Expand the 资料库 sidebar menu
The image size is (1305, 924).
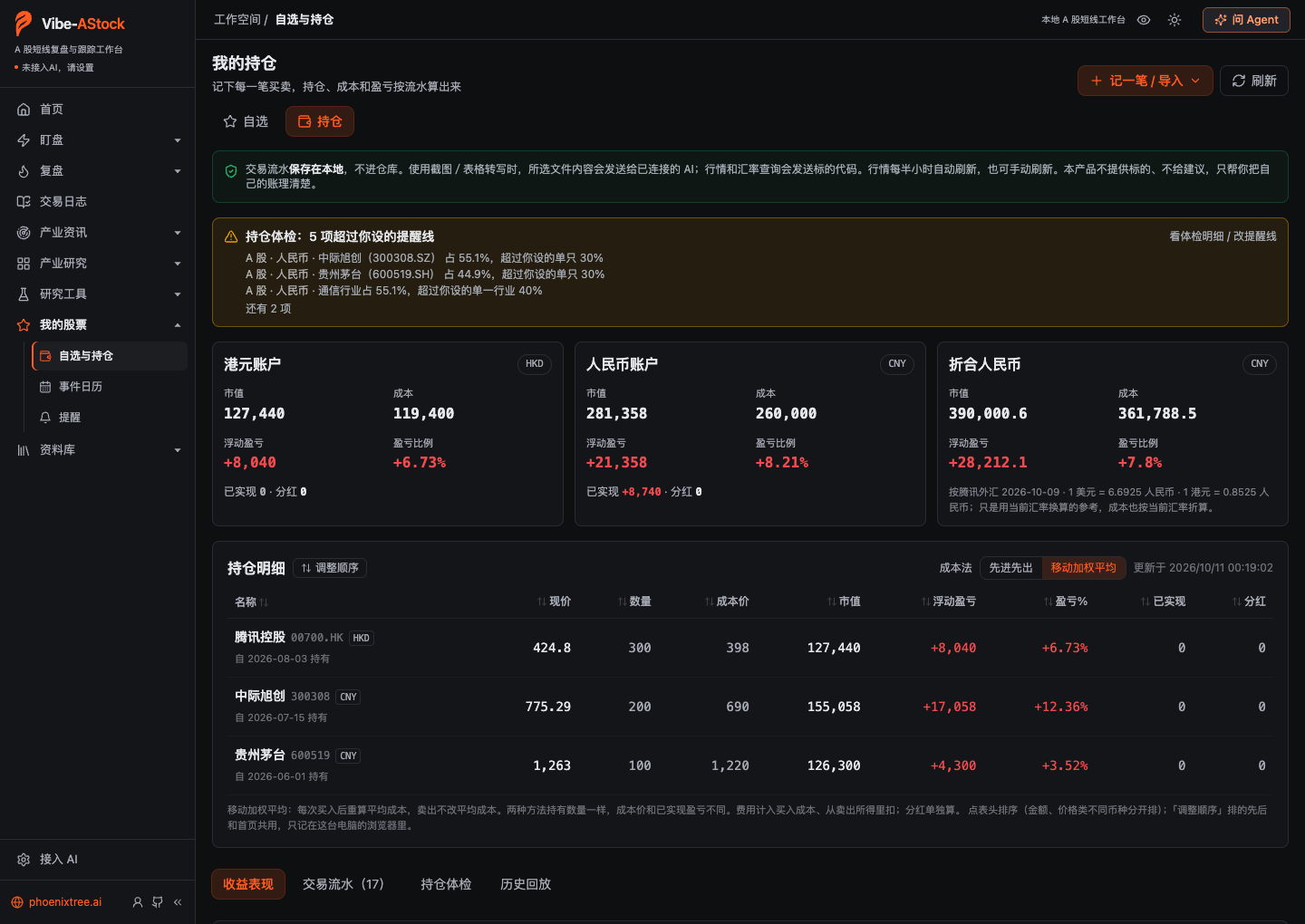point(98,450)
